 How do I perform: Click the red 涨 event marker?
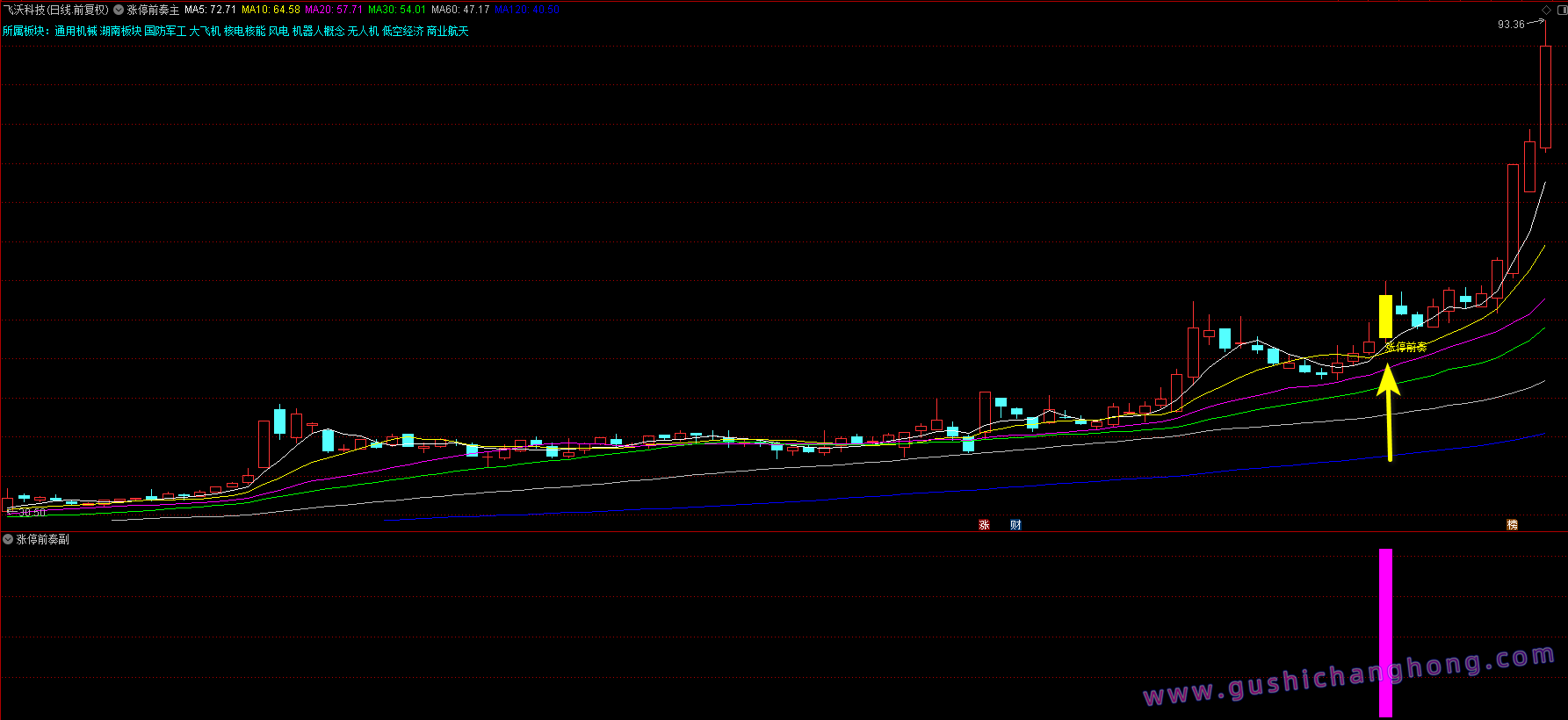[x=984, y=525]
